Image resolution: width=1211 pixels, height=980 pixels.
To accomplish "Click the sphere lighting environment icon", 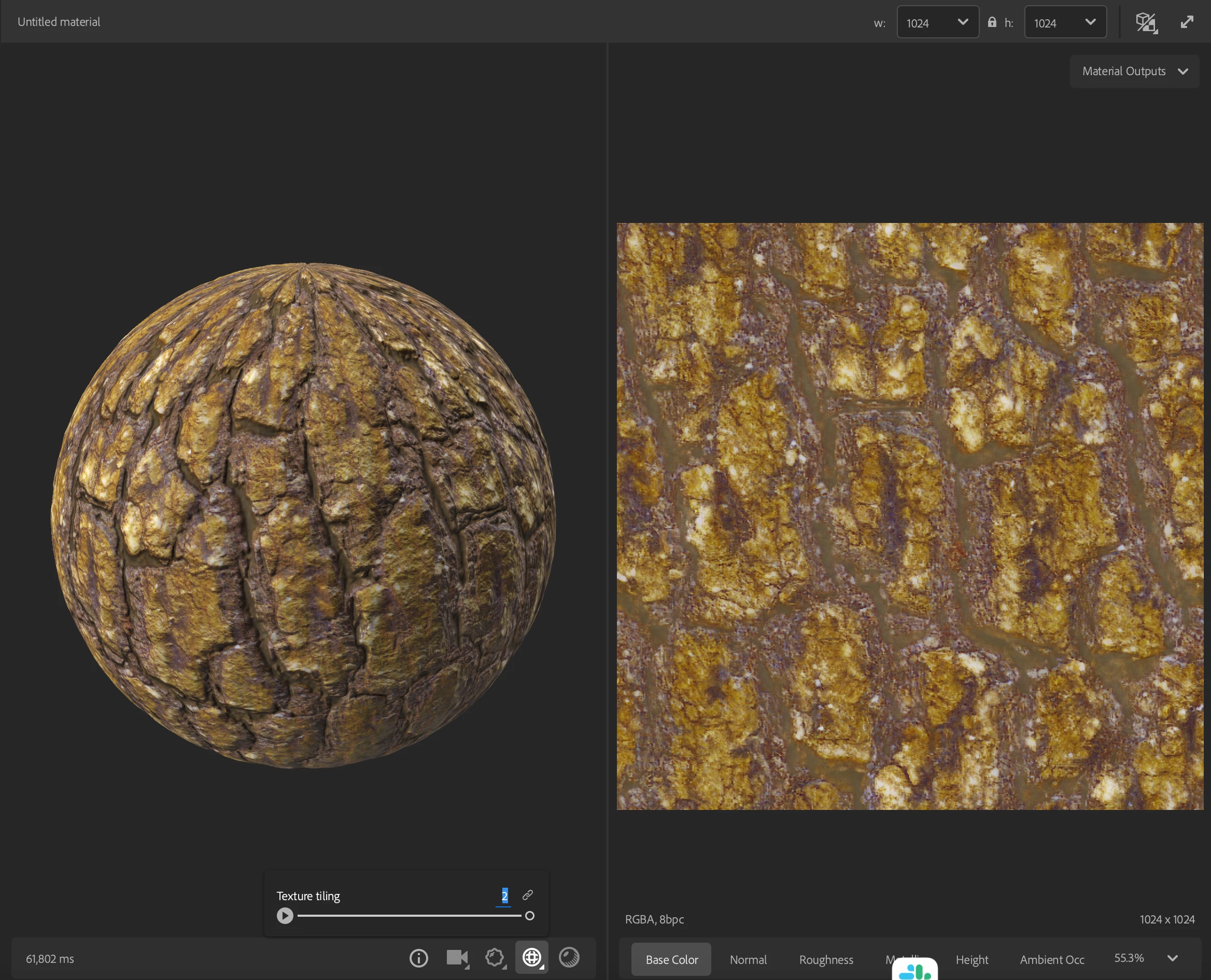I will [x=569, y=957].
